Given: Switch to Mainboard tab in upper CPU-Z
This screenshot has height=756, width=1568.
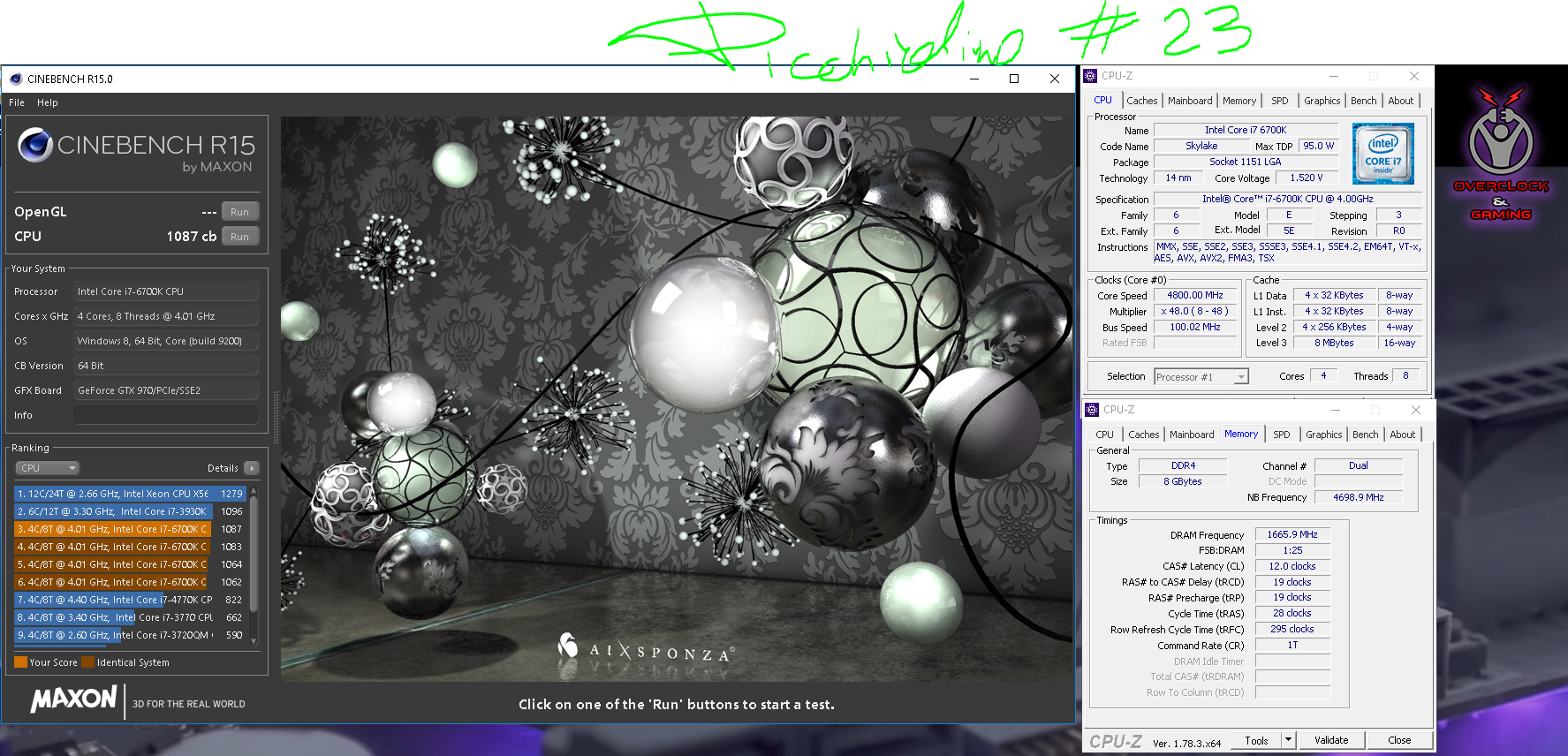Looking at the screenshot, I should tap(1190, 101).
